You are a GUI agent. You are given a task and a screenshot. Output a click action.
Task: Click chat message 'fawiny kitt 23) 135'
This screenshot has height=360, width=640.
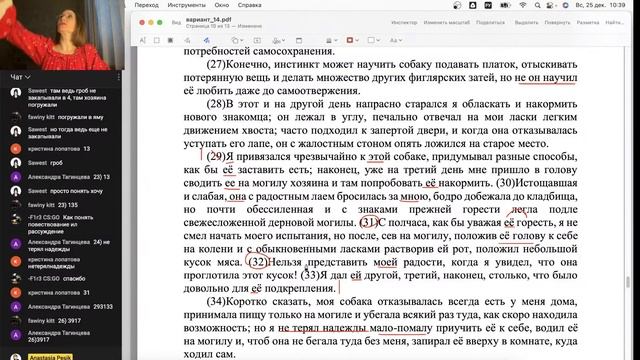click(x=53, y=205)
